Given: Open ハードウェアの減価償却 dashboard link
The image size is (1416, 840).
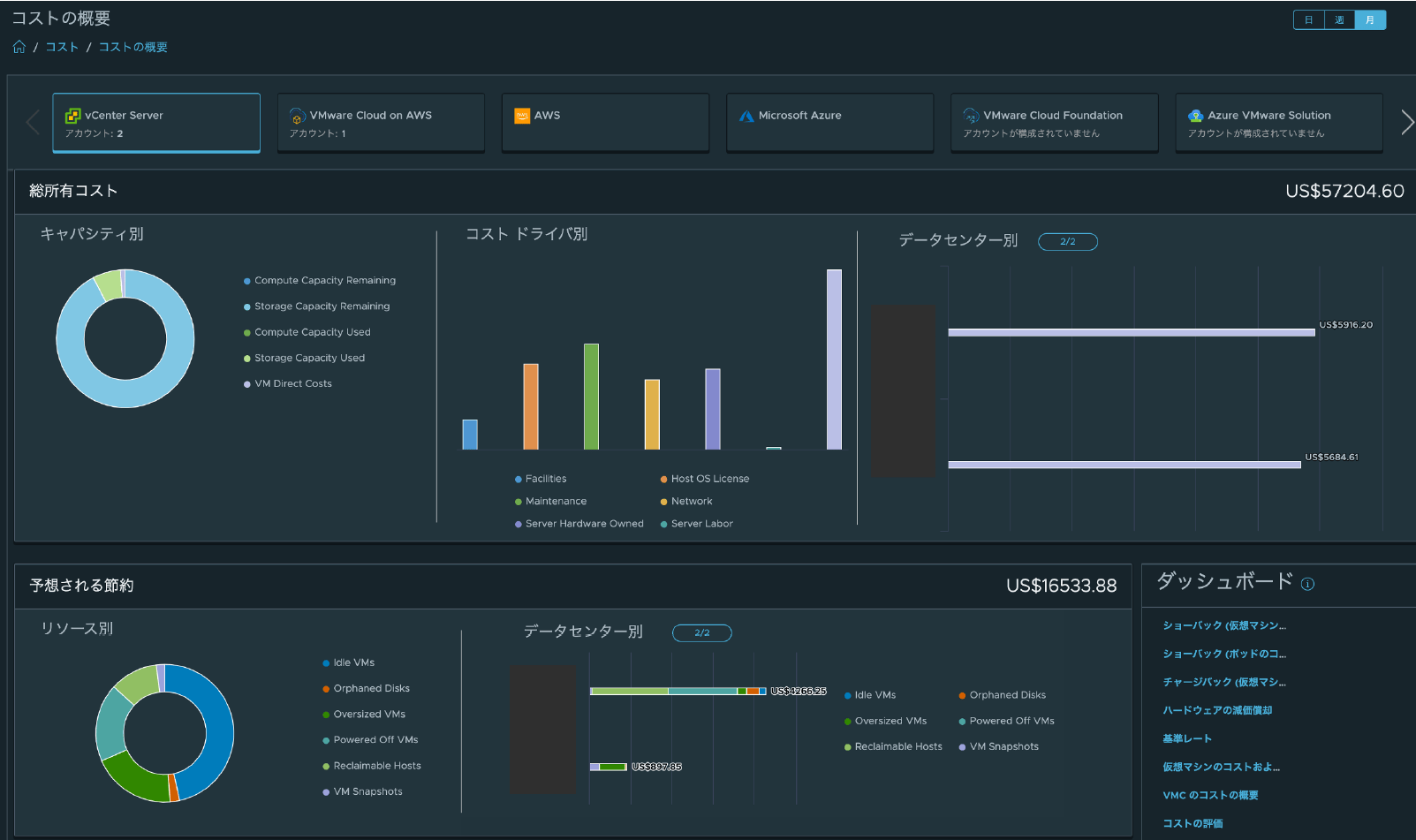Looking at the screenshot, I should coord(1217,710).
